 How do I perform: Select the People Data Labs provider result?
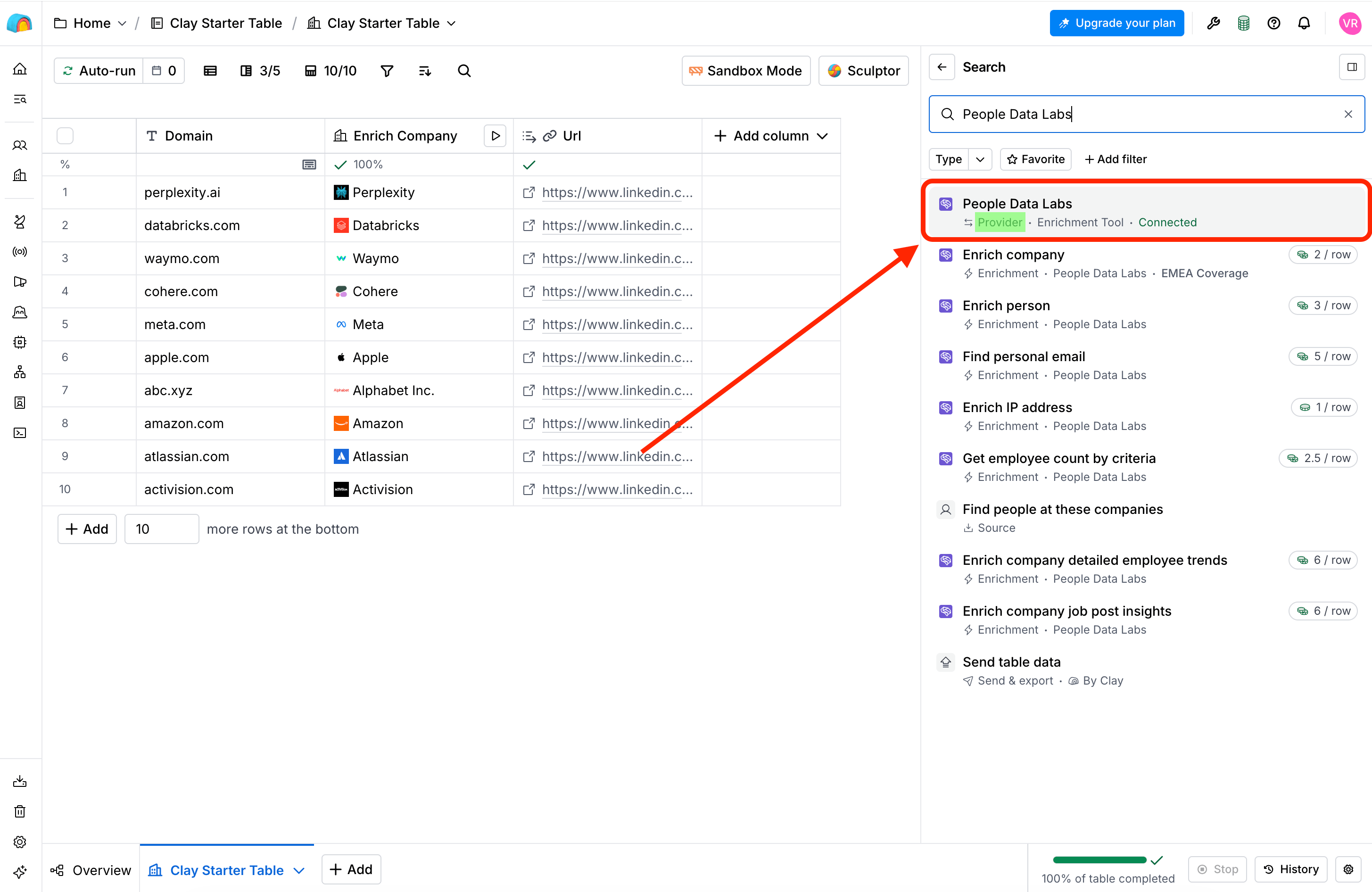pyautogui.click(x=1146, y=212)
